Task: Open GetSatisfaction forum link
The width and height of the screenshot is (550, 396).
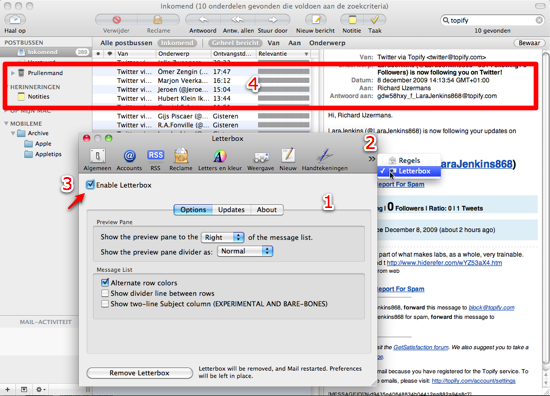Action: tap(421, 347)
